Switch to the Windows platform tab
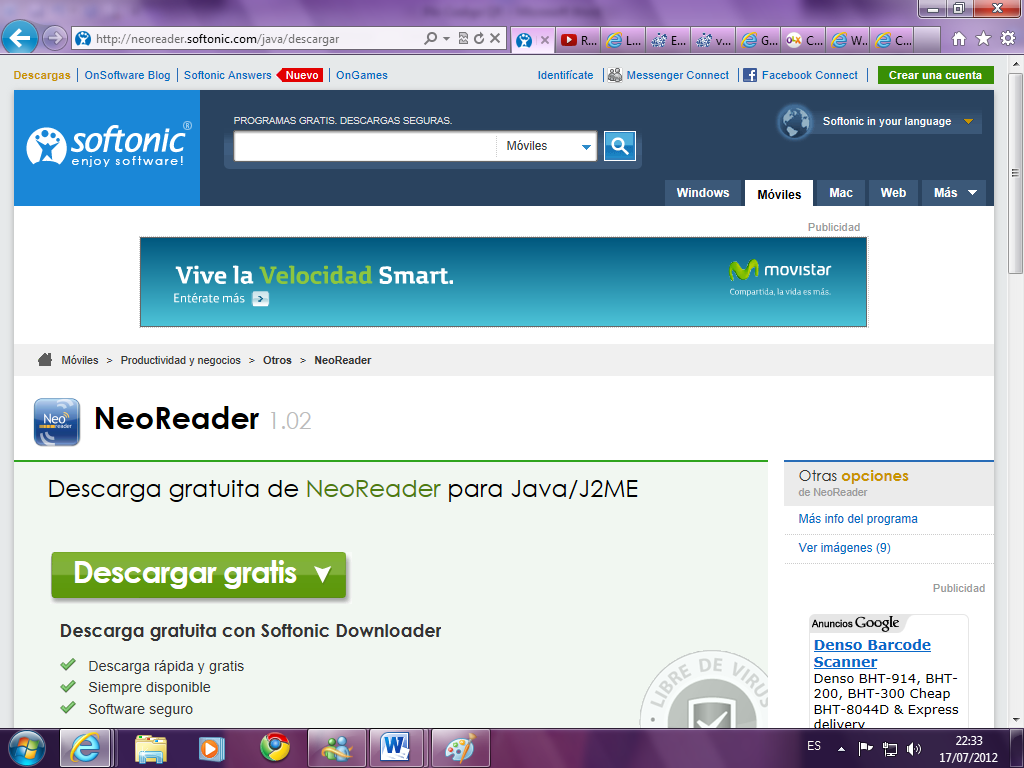Image resolution: width=1024 pixels, height=768 pixels. 702,193
